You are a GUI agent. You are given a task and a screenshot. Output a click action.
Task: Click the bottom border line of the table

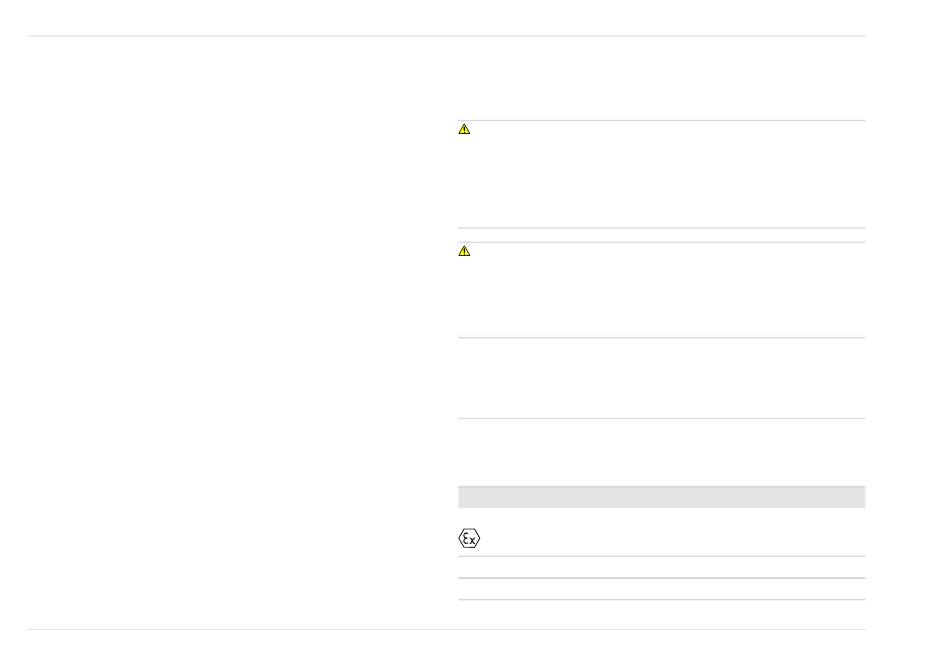(x=661, y=600)
